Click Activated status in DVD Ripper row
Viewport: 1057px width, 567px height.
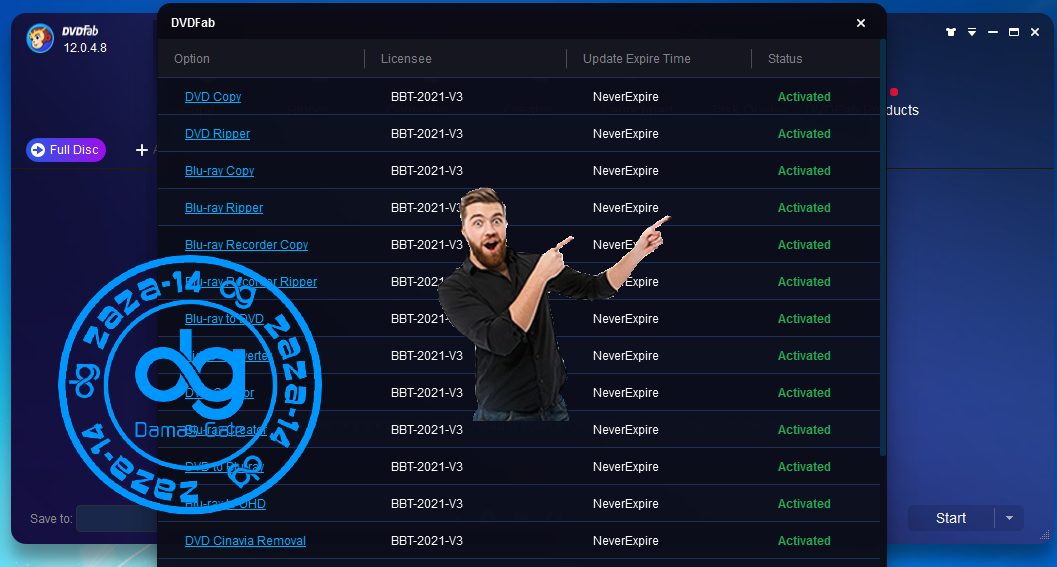(804, 133)
